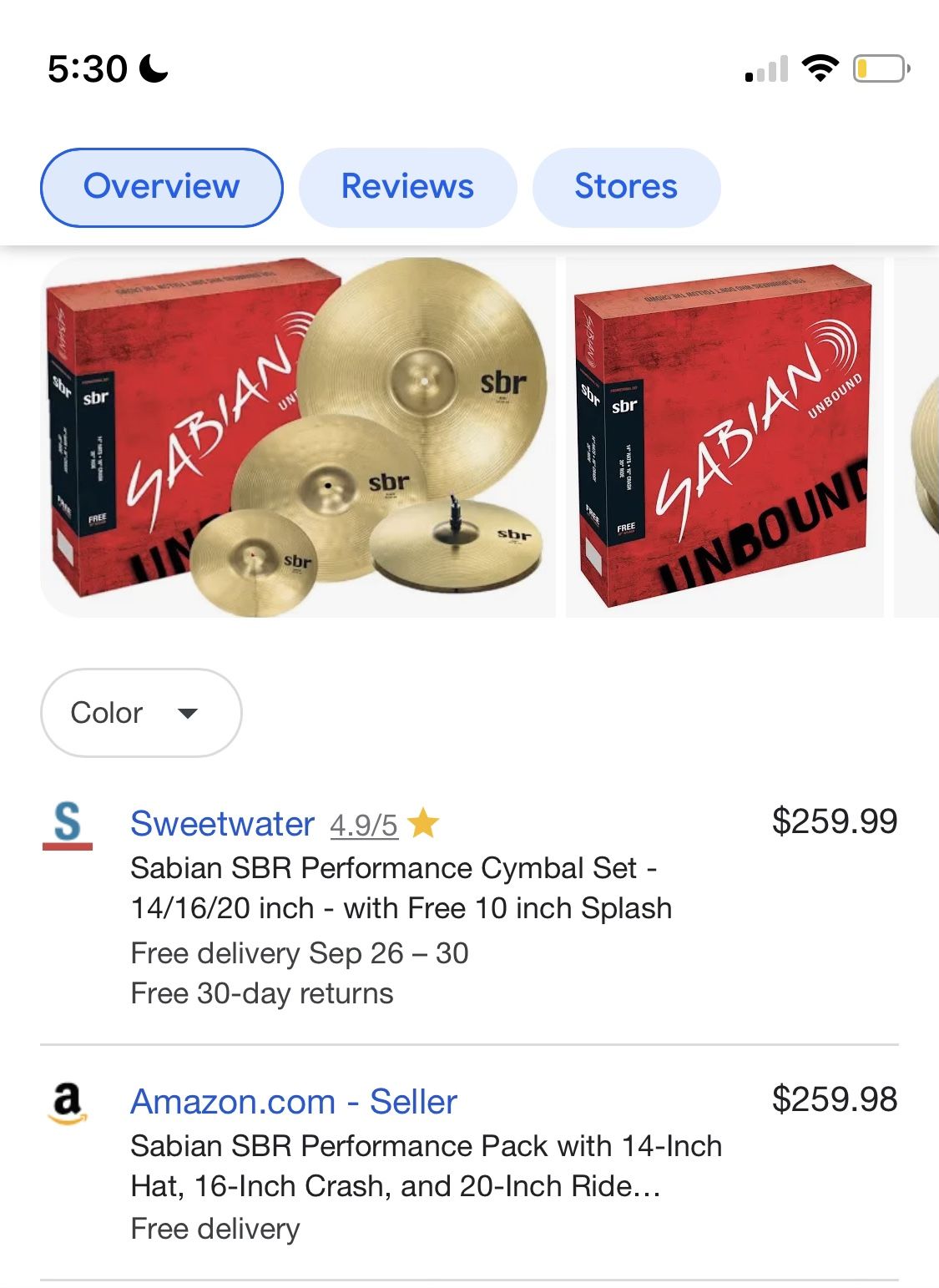Open the Sabian Unbound box image
This screenshot has height=1288, width=939.
tap(724, 437)
